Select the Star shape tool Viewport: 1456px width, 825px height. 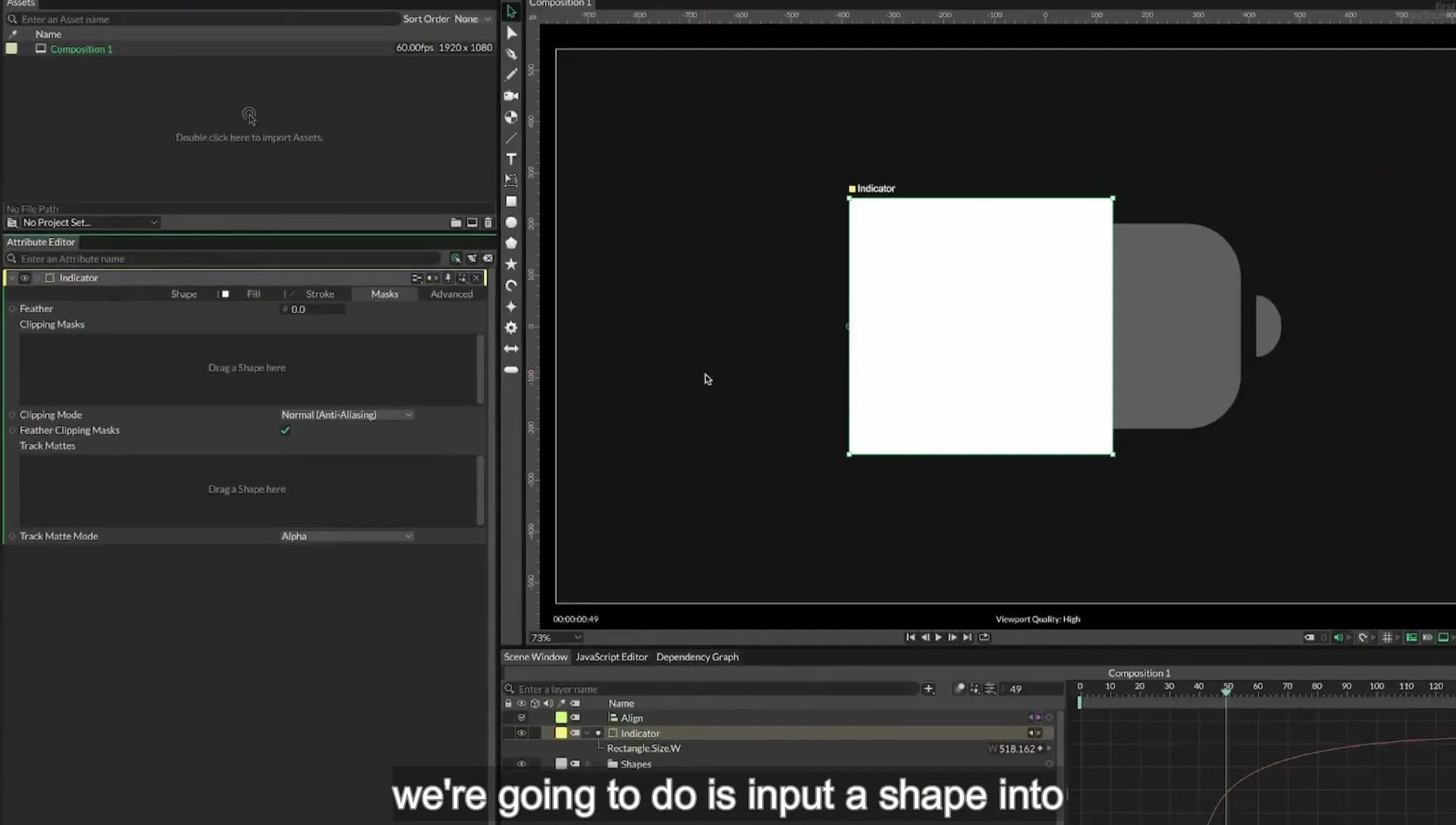pos(511,264)
